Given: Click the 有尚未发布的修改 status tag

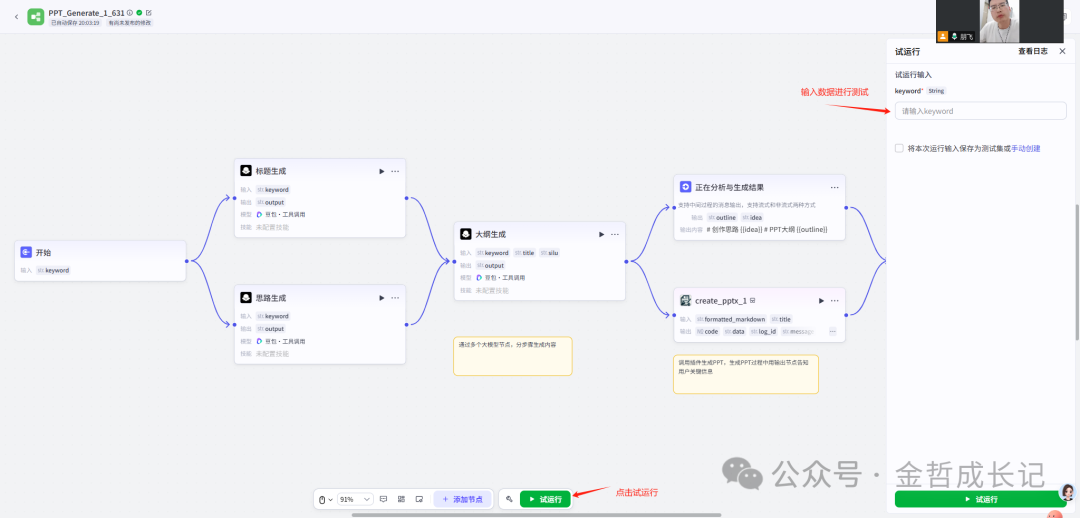Looking at the screenshot, I should tap(129, 23).
